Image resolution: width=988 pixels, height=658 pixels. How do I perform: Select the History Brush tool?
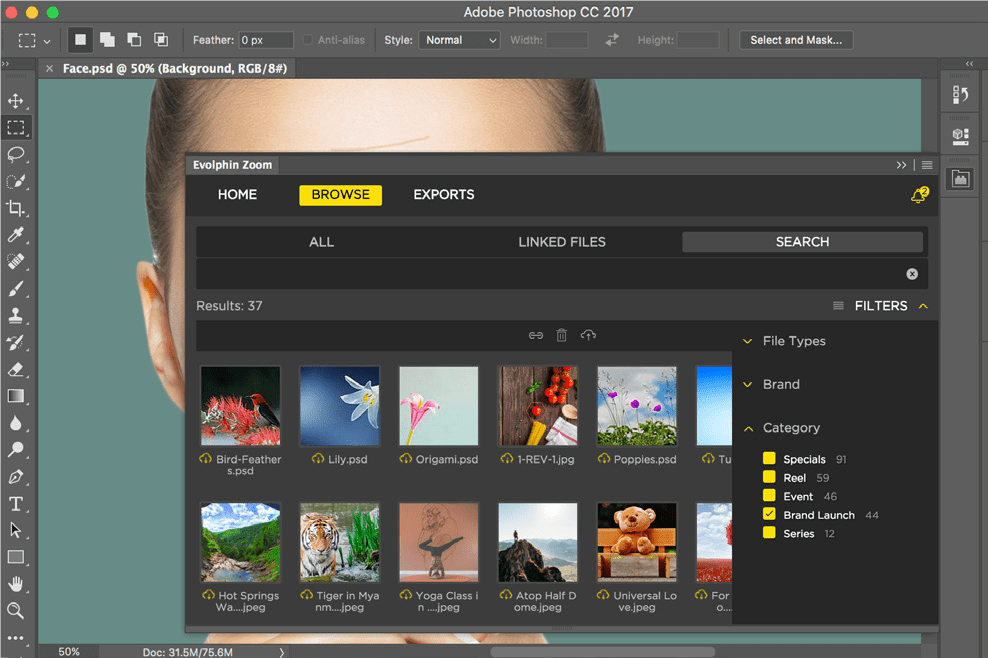coord(16,342)
